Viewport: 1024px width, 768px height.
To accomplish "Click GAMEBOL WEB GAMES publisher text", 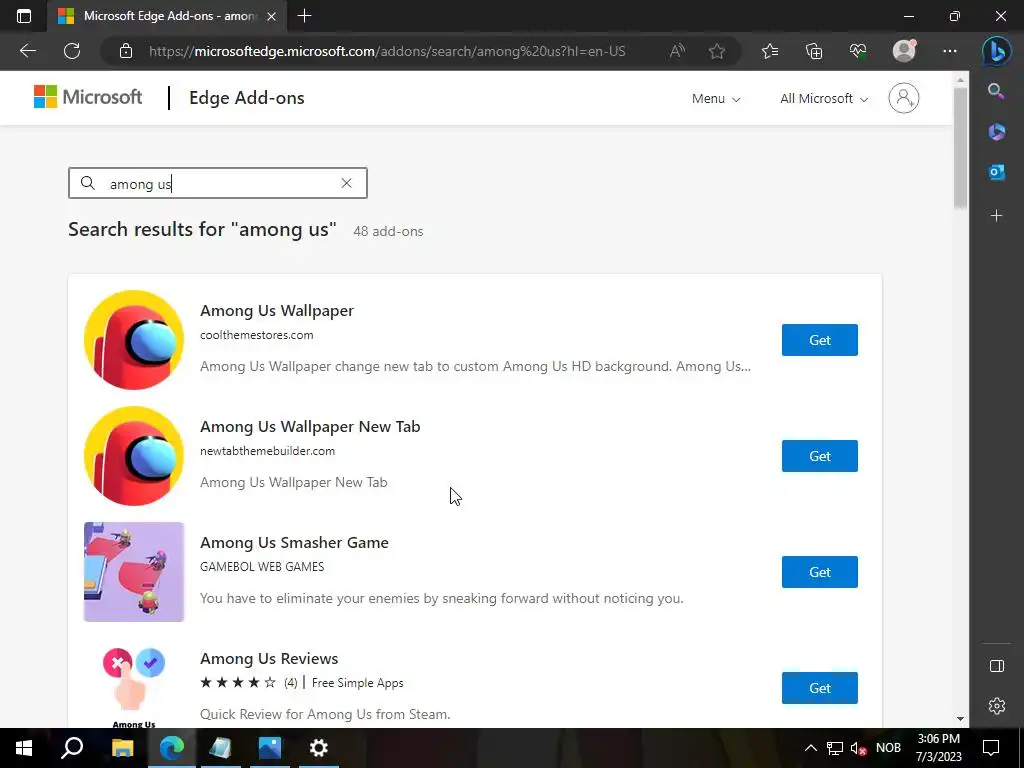I will [x=262, y=567].
